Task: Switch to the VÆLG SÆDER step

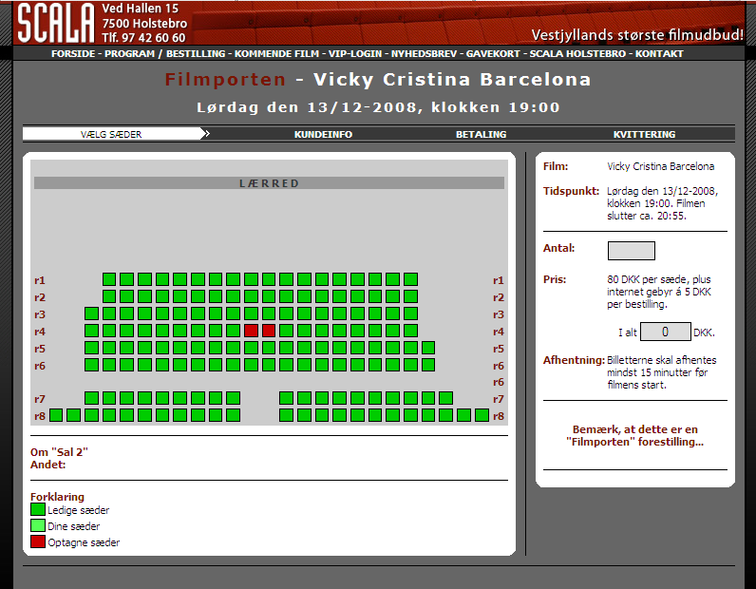Action: pos(111,134)
